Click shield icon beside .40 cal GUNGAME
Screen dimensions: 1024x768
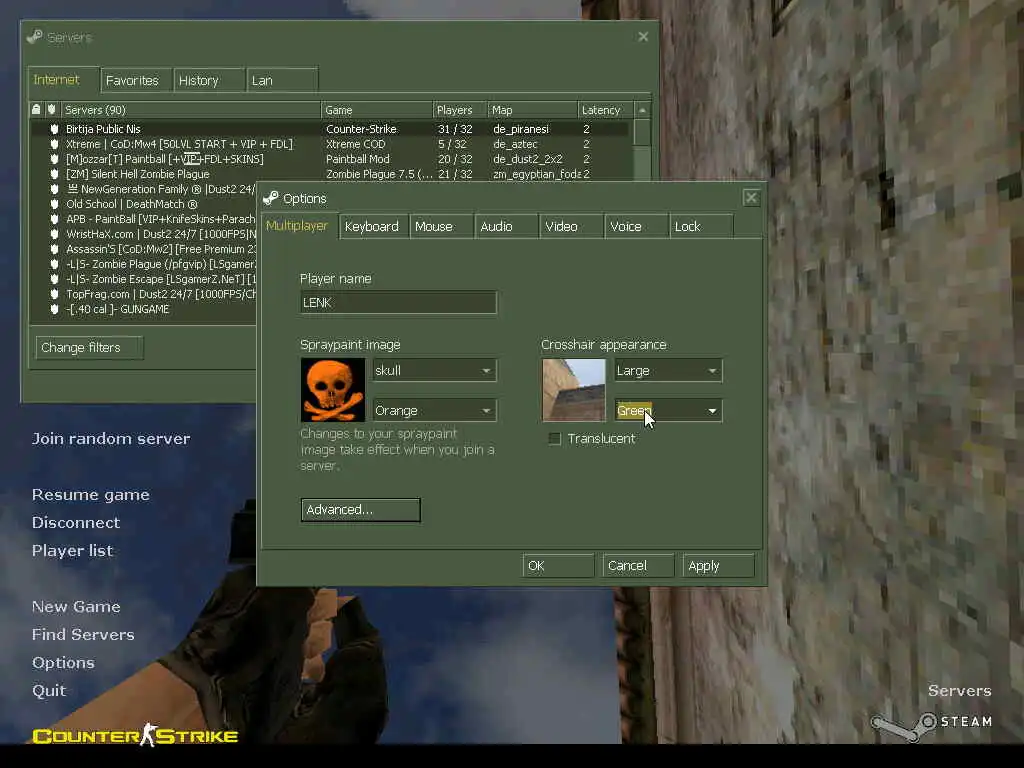point(54,310)
